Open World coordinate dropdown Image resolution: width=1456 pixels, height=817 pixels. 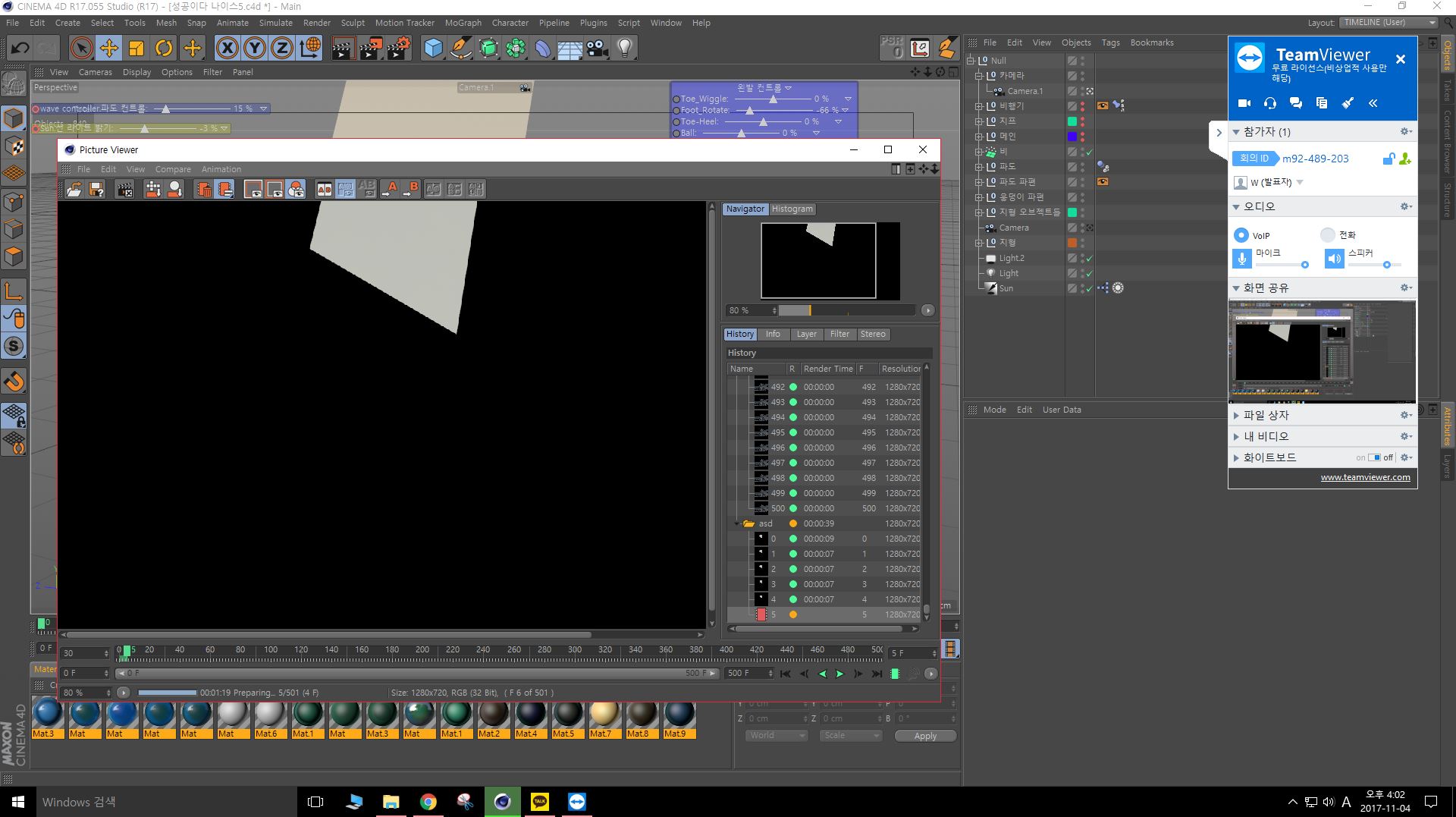coord(777,736)
